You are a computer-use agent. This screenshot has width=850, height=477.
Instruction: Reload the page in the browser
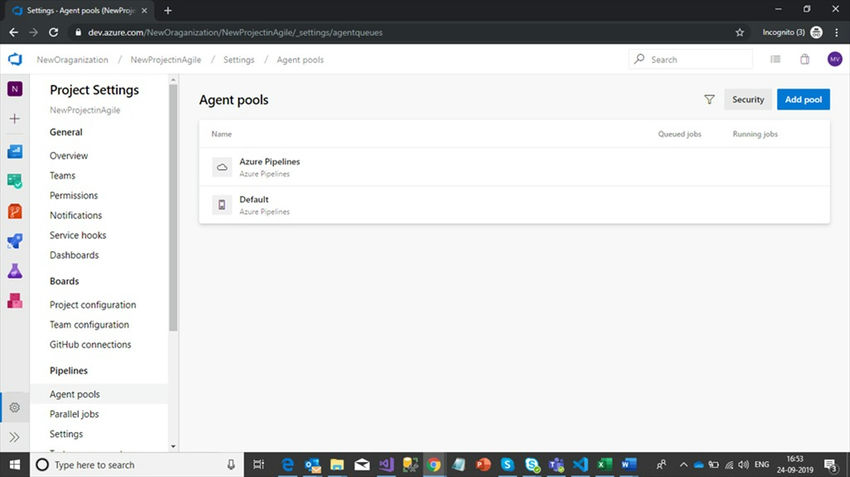[53, 33]
